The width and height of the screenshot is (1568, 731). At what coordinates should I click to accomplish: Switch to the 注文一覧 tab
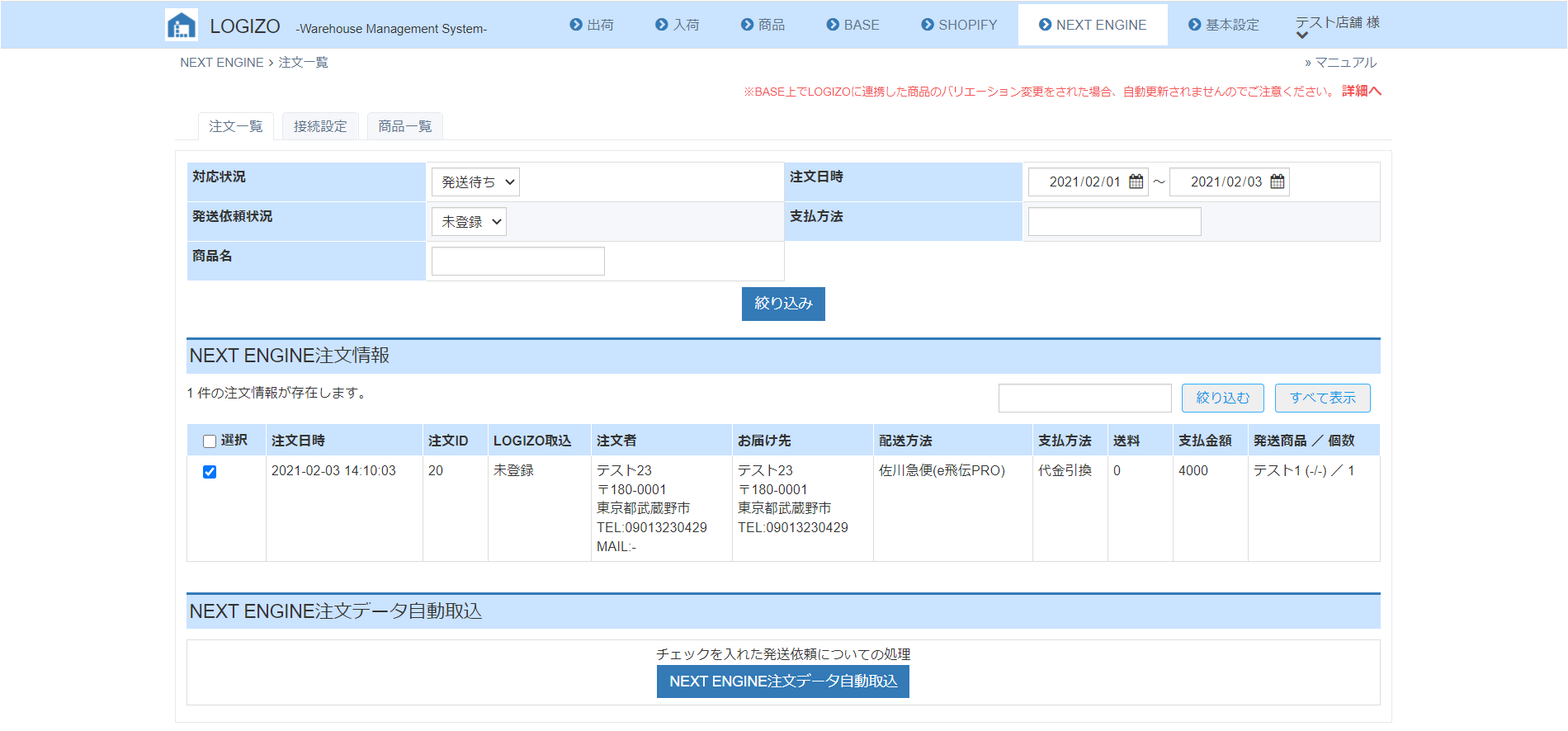click(236, 126)
